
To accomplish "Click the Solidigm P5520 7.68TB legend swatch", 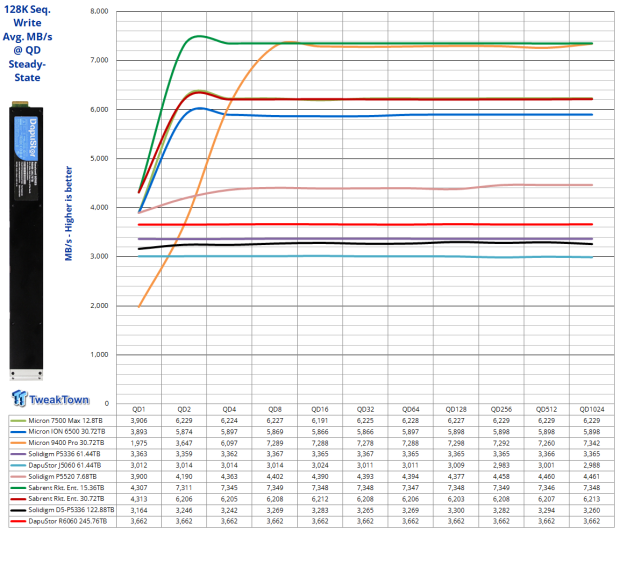I will [x=18, y=476].
